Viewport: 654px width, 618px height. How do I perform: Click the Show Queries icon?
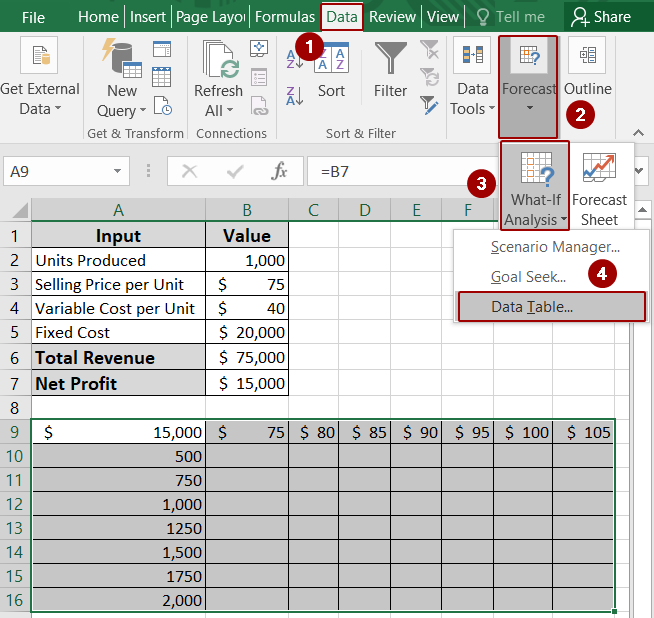[x=162, y=49]
